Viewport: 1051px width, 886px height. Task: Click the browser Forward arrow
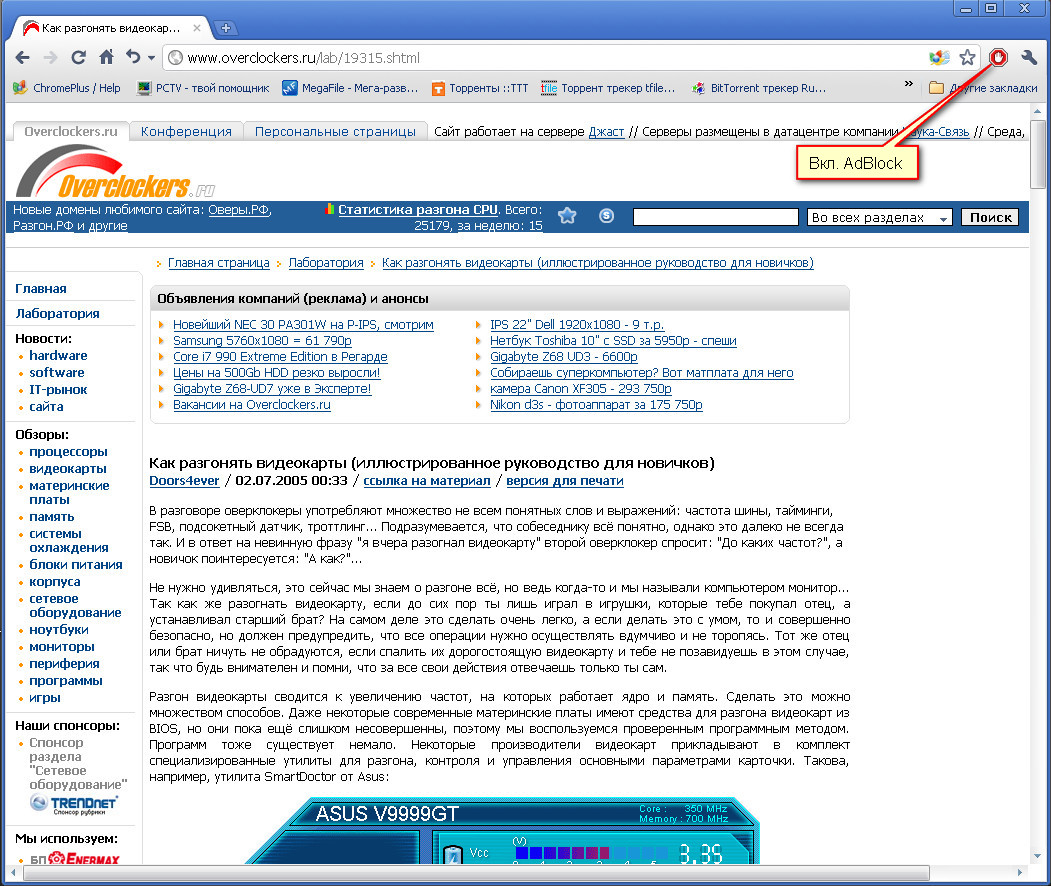pos(50,58)
